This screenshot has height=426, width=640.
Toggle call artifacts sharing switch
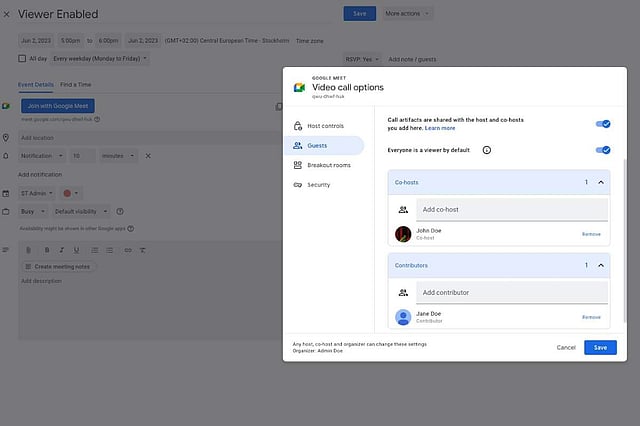tap(602, 124)
